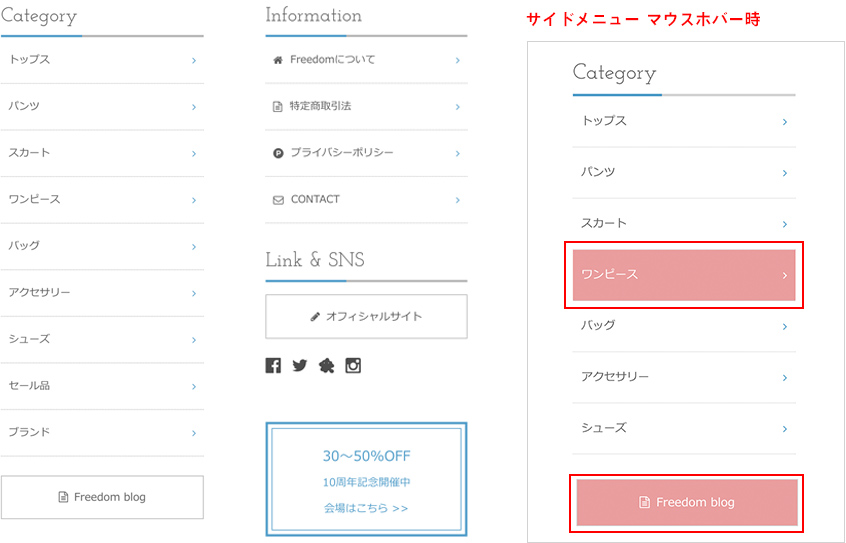Select ブランド in left Category menu
Screen dimensions: 846x543
(x=30, y=432)
